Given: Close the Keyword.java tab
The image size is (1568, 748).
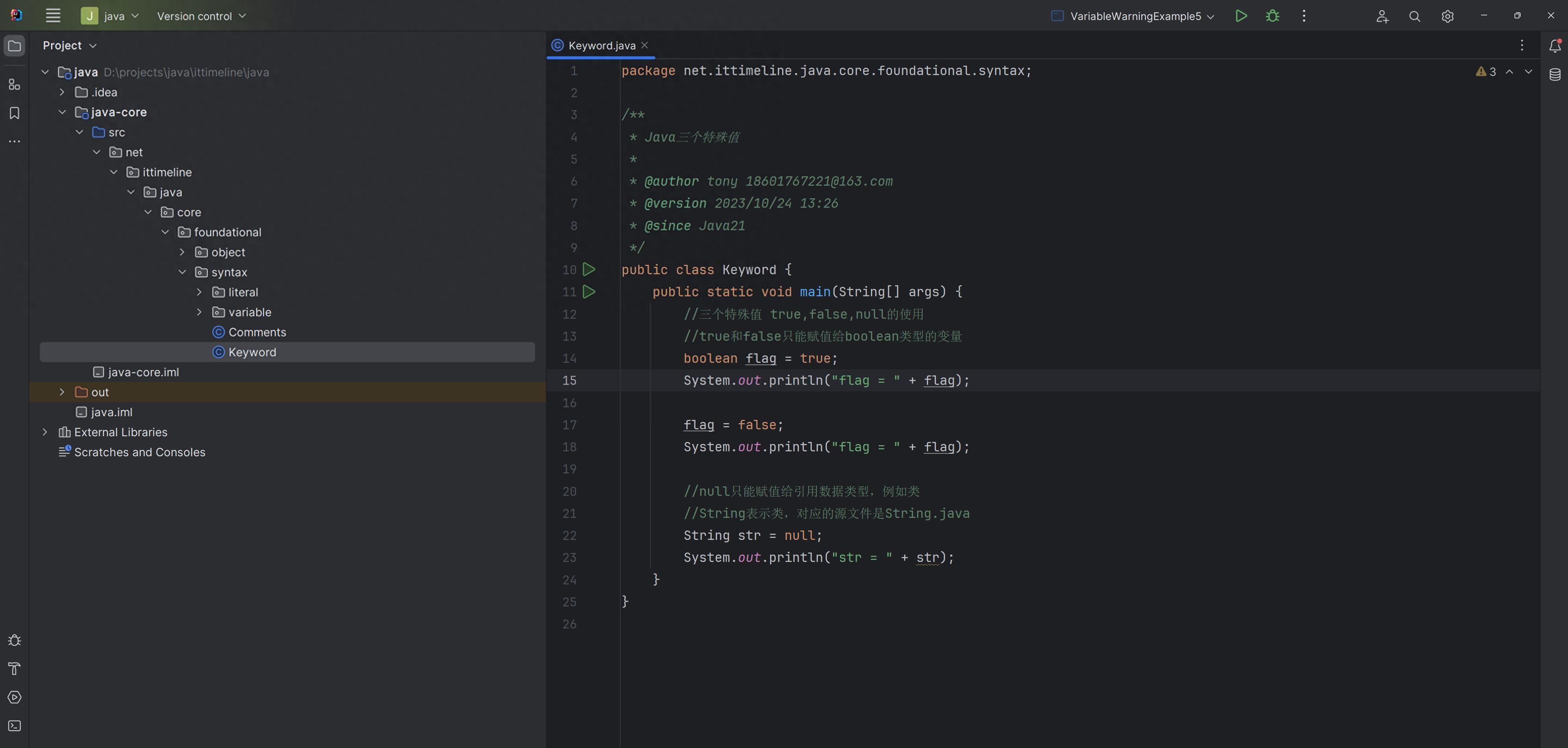Looking at the screenshot, I should click(645, 45).
